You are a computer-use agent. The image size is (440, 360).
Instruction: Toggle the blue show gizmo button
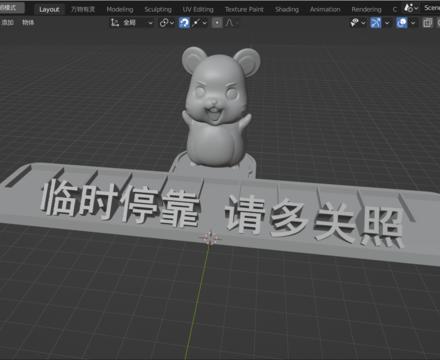tap(376, 23)
